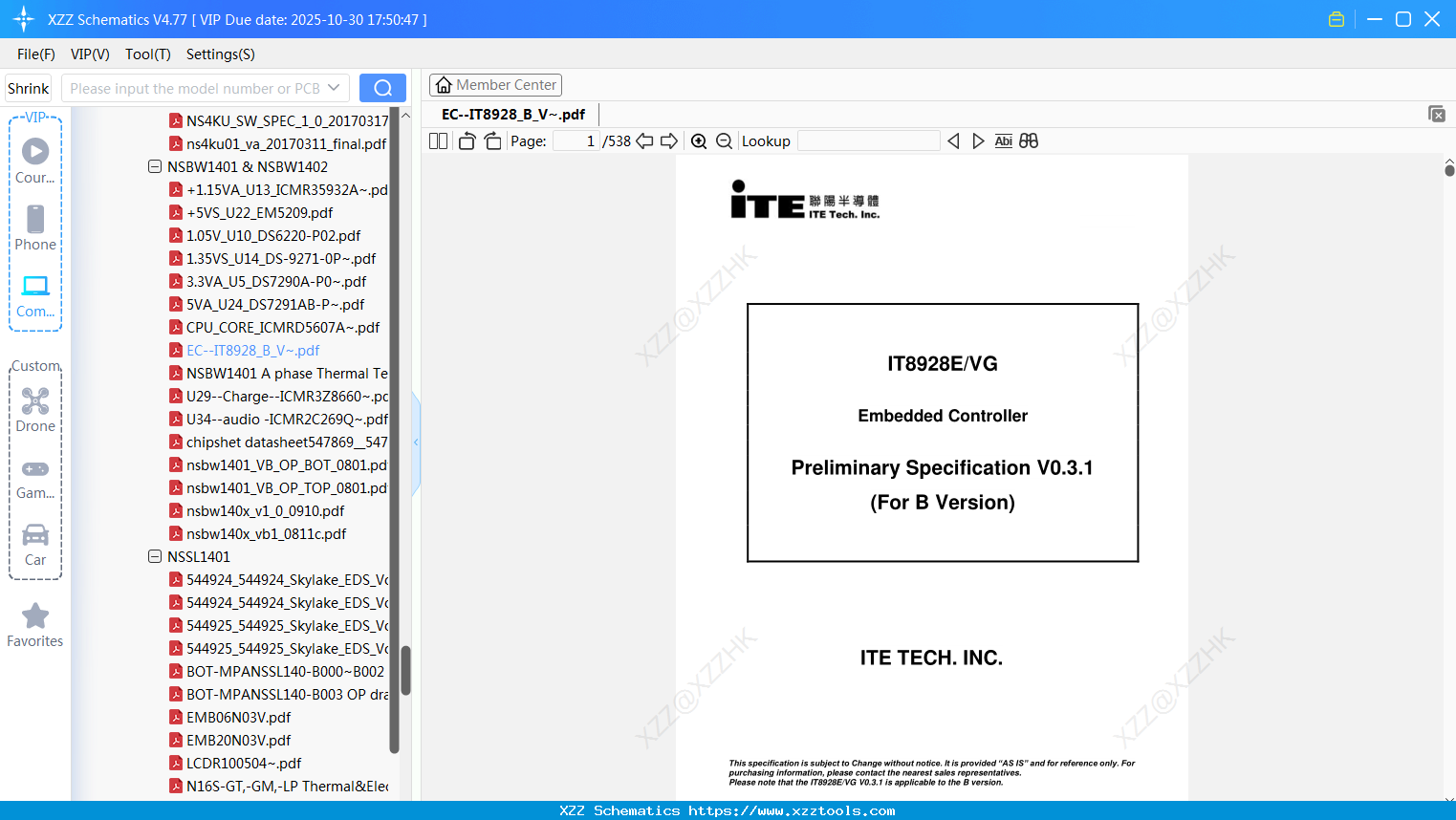
Task: Find previous Lookup match
Action: pyautogui.click(x=953, y=141)
